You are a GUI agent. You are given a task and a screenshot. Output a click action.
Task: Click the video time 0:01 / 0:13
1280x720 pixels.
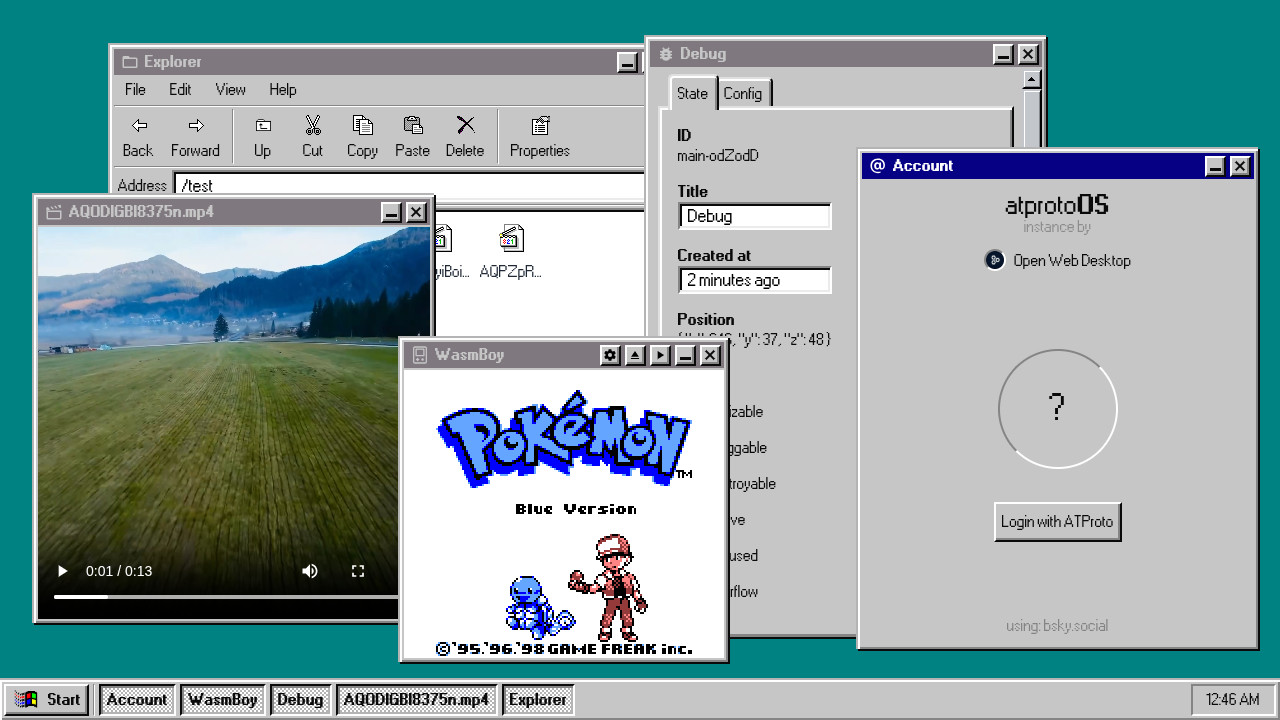pos(119,571)
